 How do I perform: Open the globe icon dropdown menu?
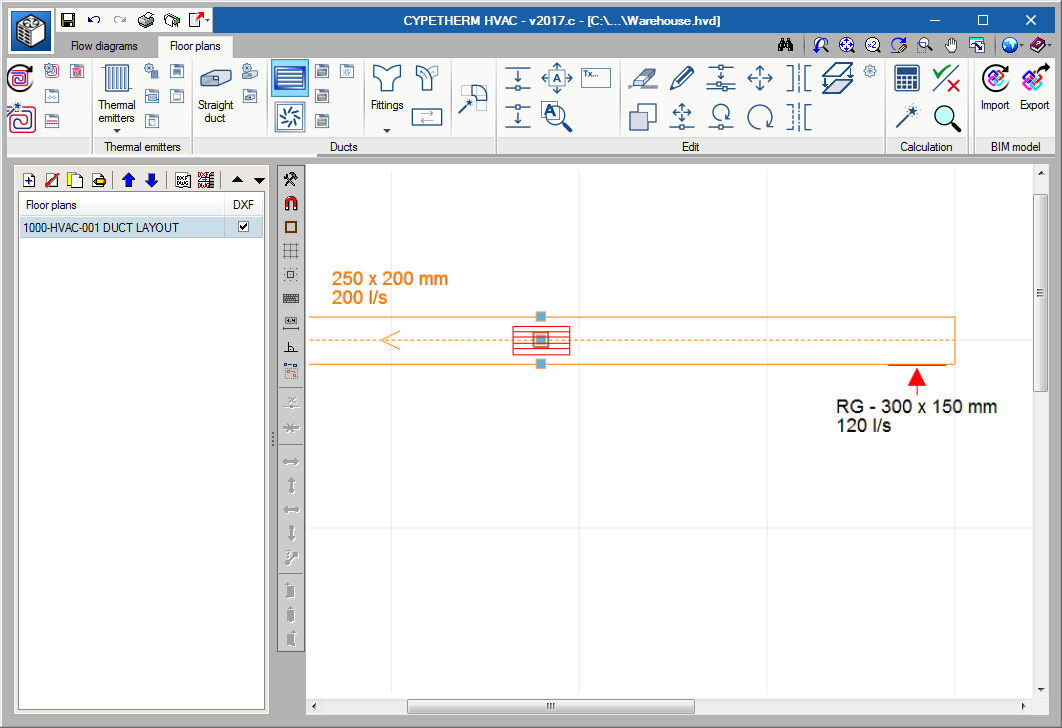(x=1012, y=45)
